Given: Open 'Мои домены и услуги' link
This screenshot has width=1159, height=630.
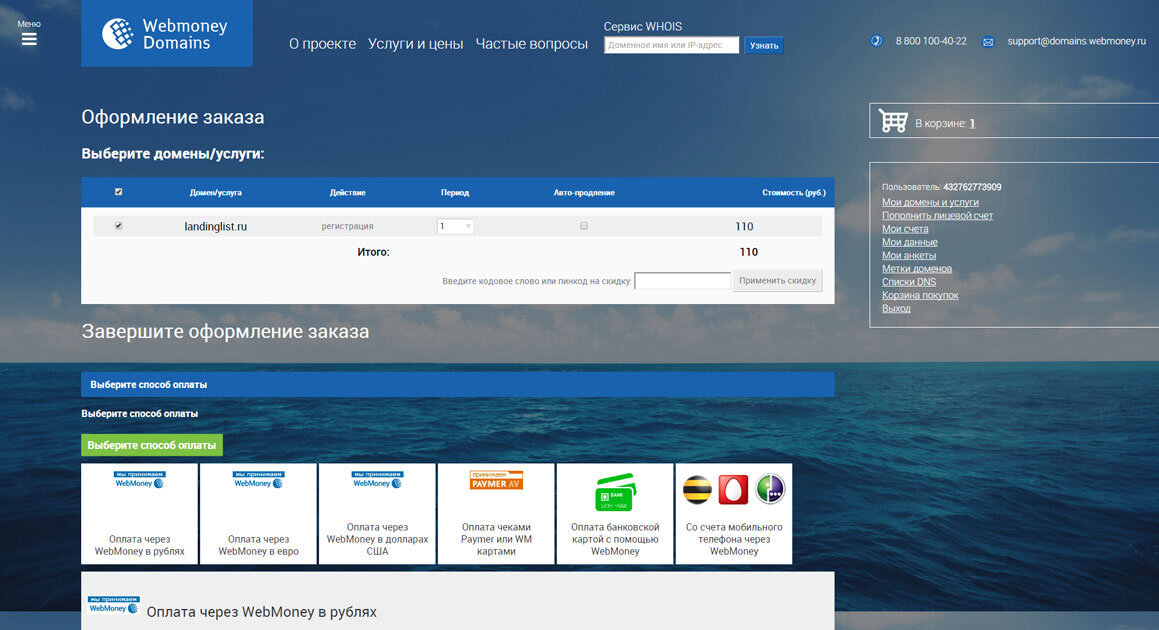Looking at the screenshot, I should [930, 202].
